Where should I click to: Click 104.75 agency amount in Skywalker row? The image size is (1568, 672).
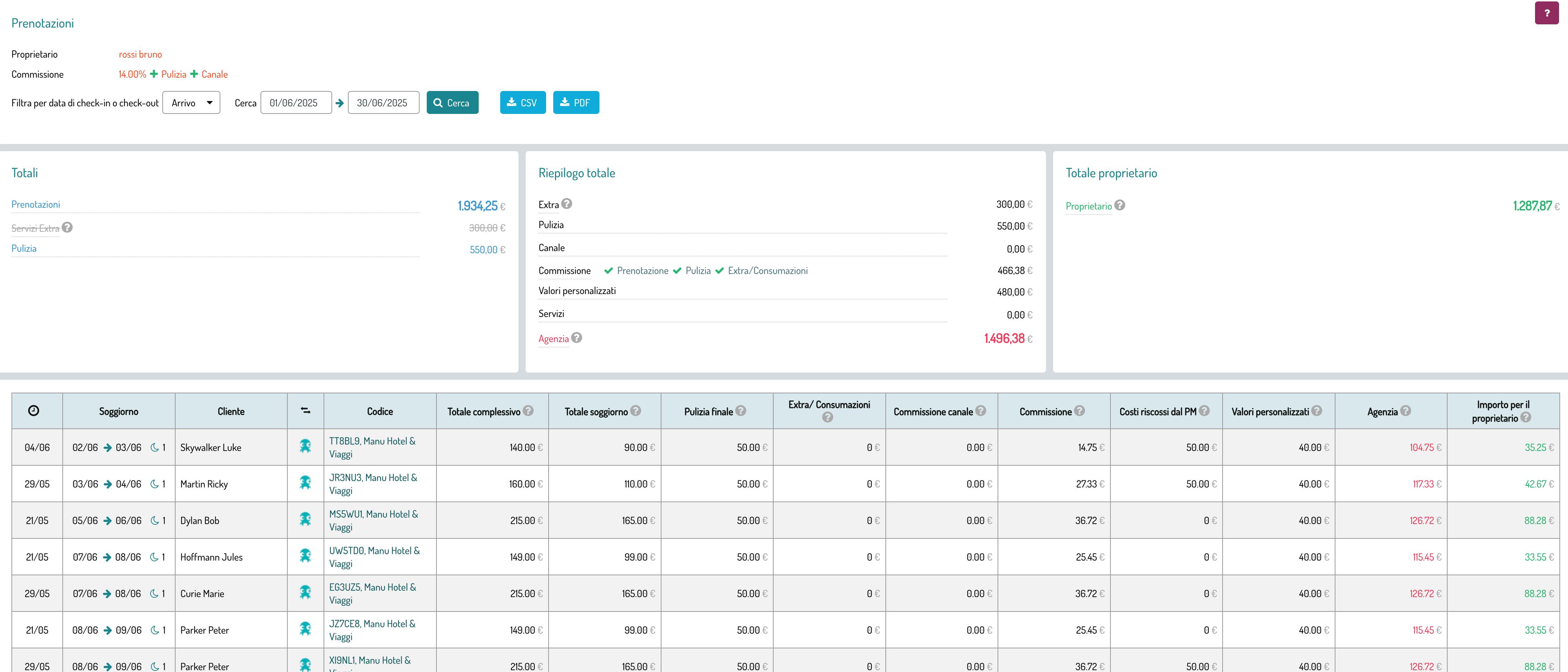1422,447
